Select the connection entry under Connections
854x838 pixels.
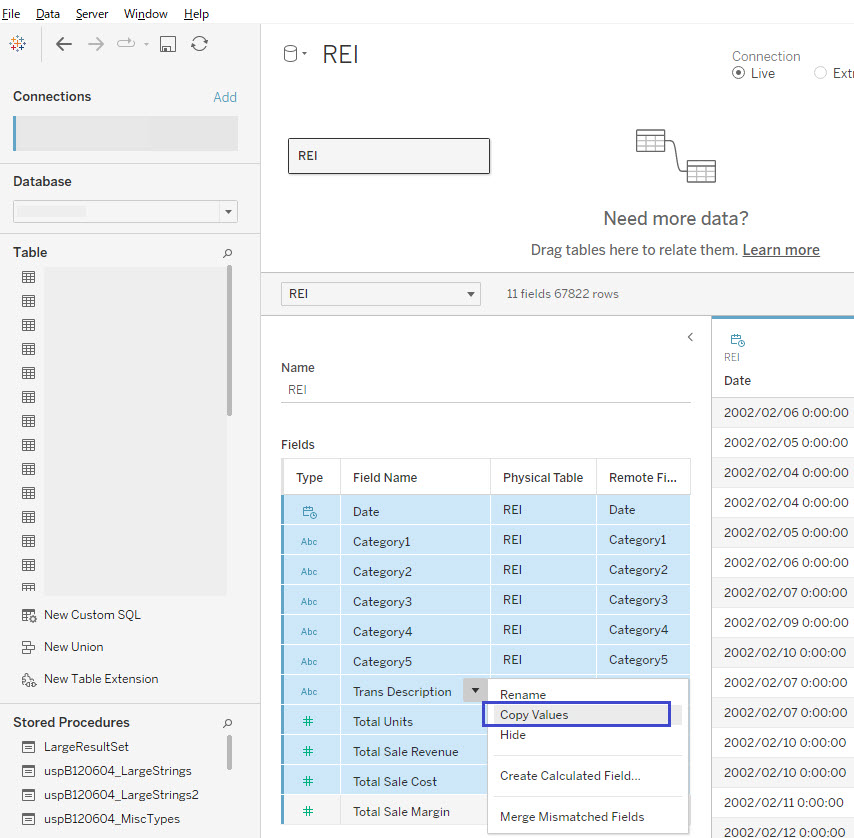pos(125,133)
